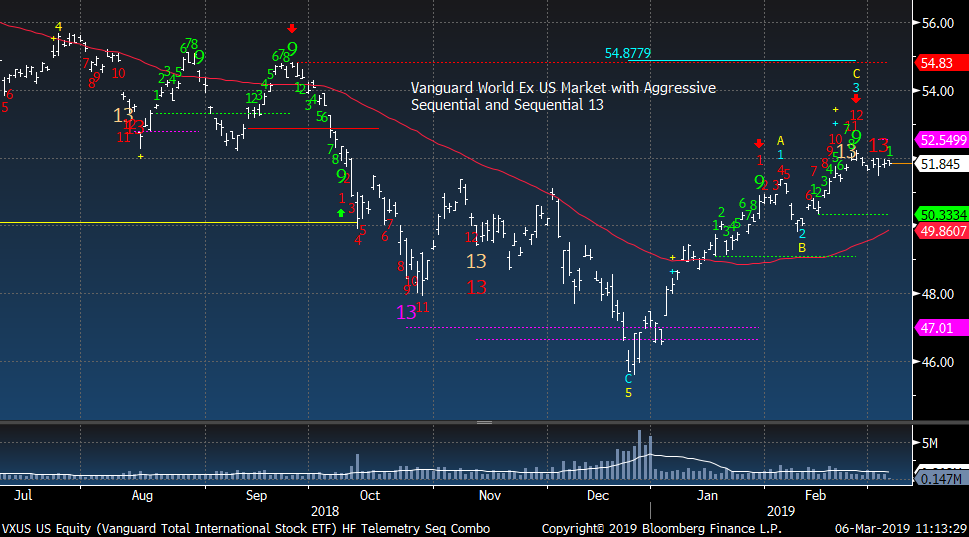Click the Oct month label on time axis
969x537 pixels.
click(370, 496)
